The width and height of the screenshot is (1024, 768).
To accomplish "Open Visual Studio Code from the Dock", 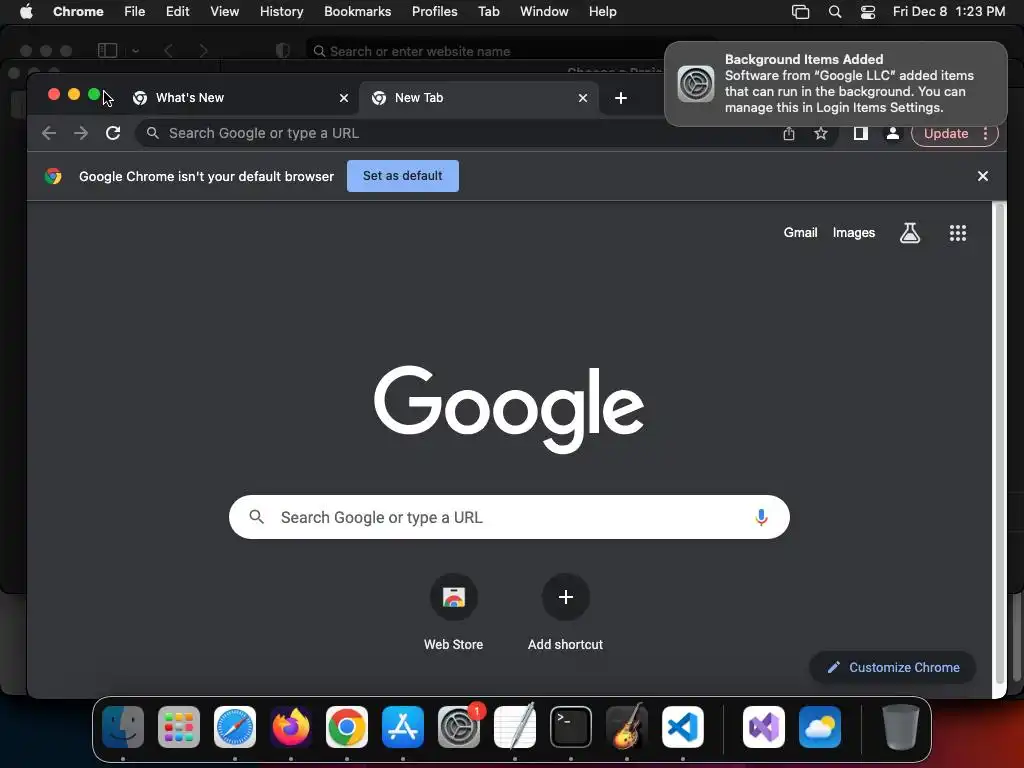I will (x=683, y=727).
